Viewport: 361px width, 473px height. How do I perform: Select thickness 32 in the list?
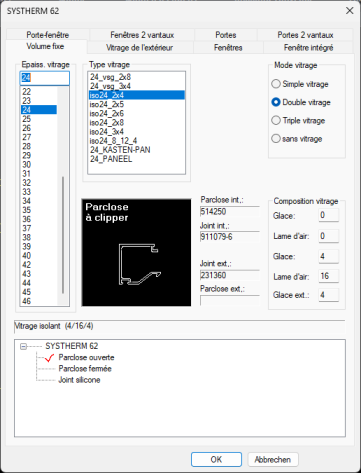39,183
